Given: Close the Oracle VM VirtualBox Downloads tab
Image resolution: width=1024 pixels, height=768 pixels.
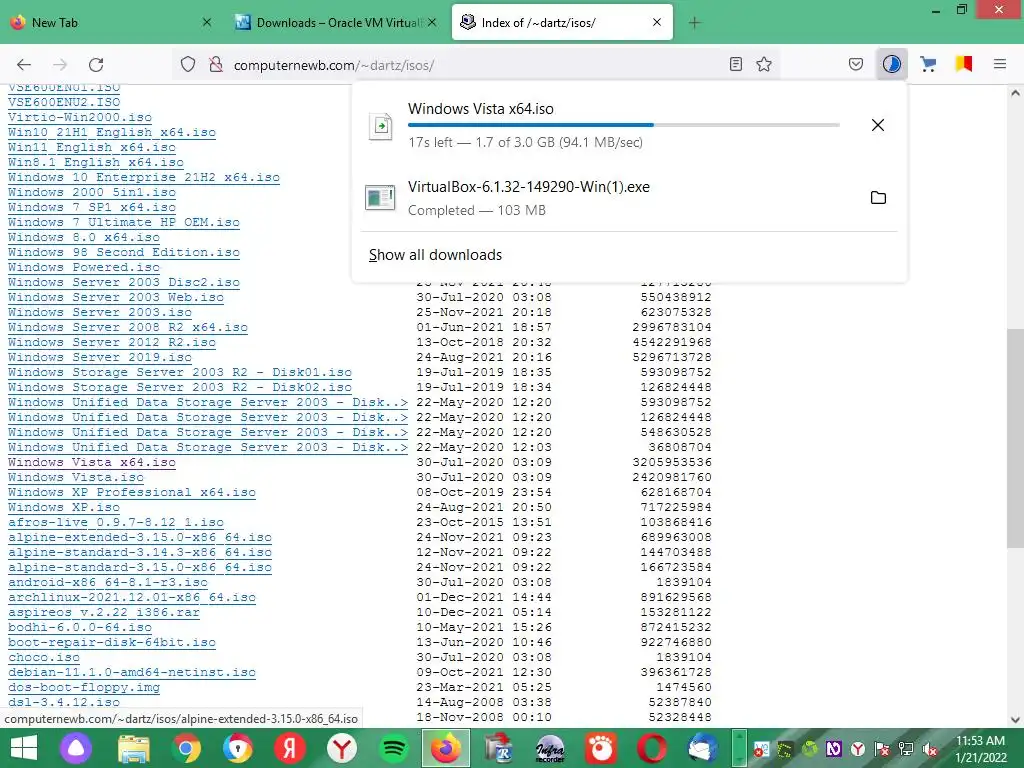Looking at the screenshot, I should pyautogui.click(x=432, y=22).
